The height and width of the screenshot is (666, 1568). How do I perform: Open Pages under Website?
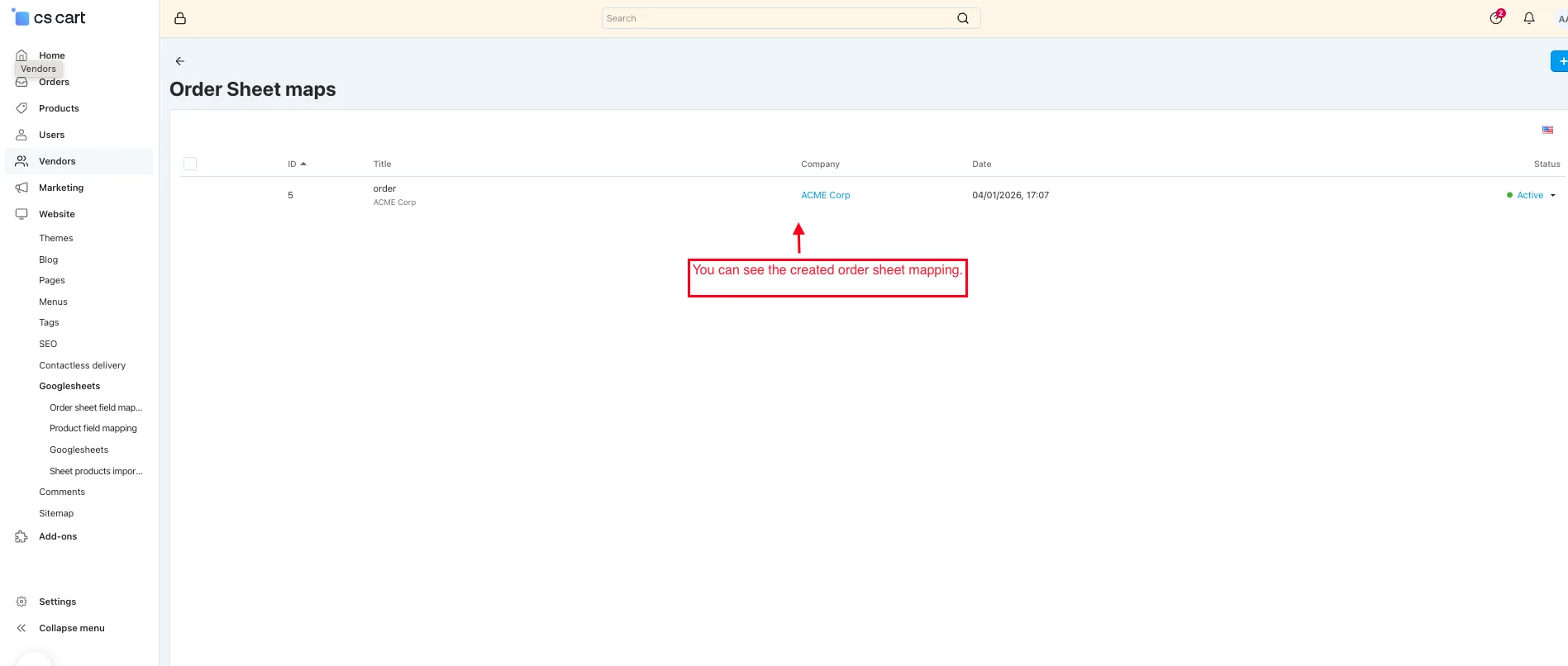52,280
